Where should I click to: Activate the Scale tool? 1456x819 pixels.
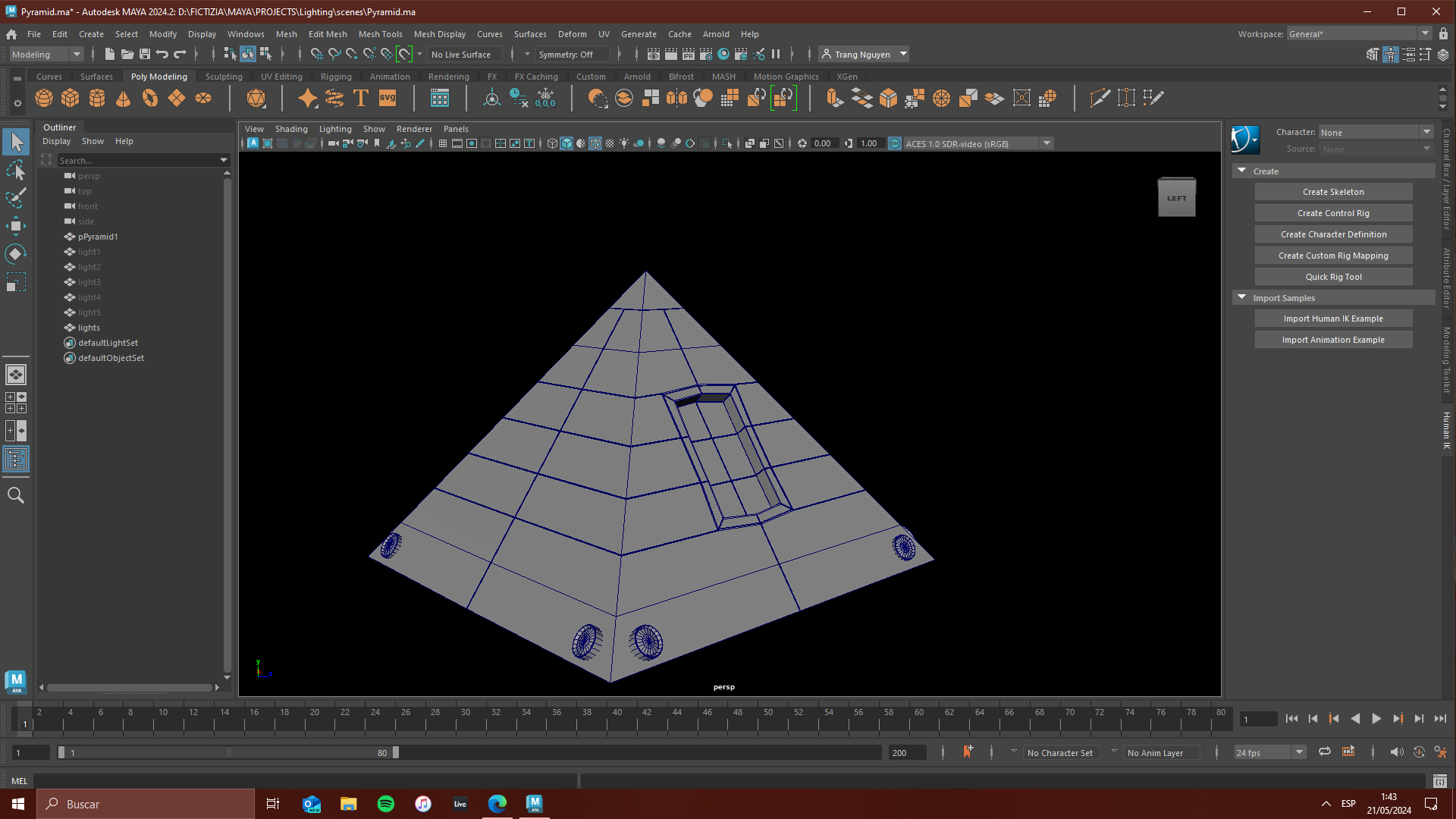tap(16, 282)
